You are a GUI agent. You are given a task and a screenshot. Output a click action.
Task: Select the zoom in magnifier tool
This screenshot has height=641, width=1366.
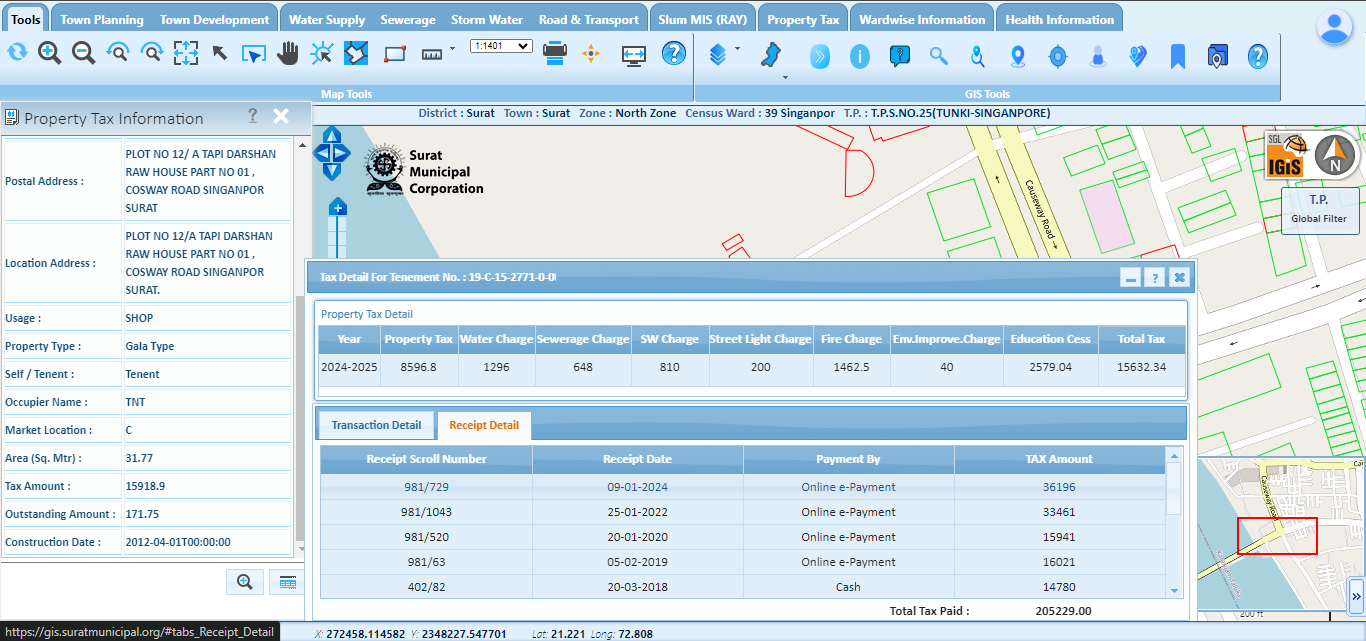50,53
